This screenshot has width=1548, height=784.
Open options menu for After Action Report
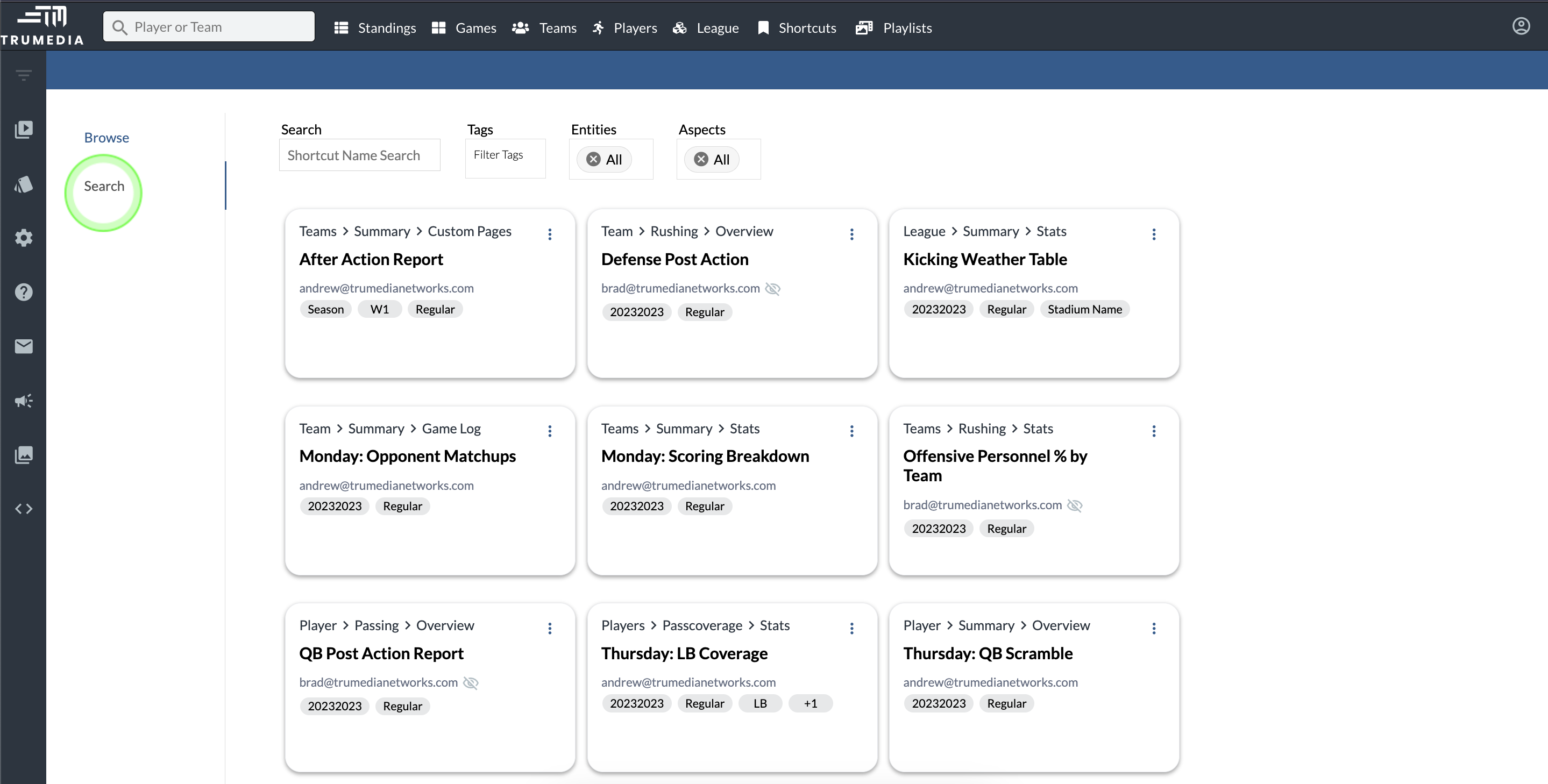[549, 234]
